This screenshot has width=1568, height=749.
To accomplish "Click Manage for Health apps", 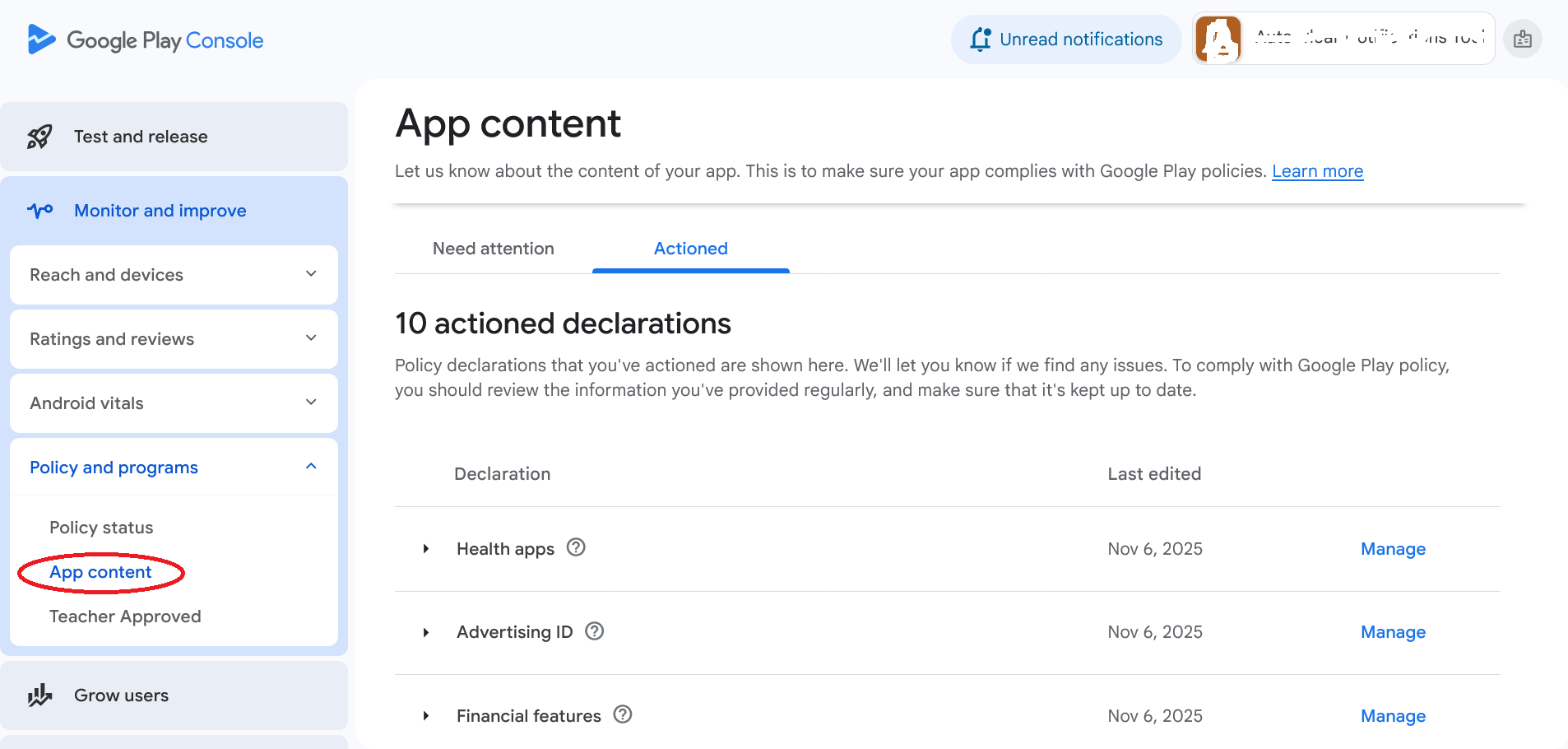I will (1392, 549).
